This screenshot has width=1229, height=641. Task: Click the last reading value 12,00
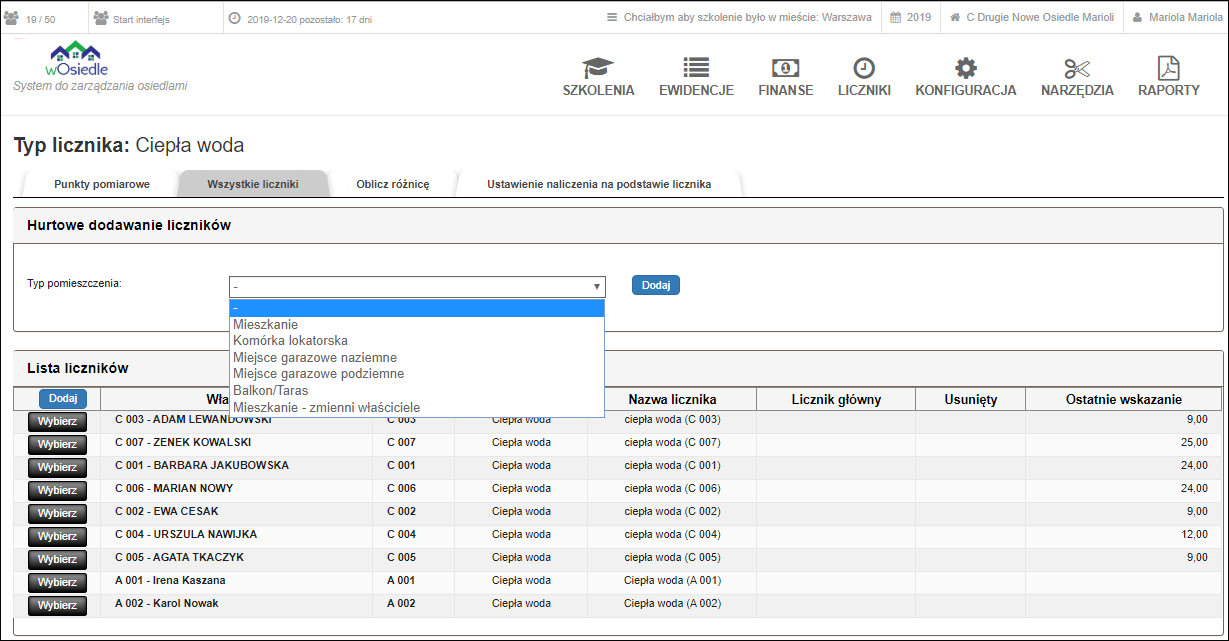pyautogui.click(x=1194, y=534)
